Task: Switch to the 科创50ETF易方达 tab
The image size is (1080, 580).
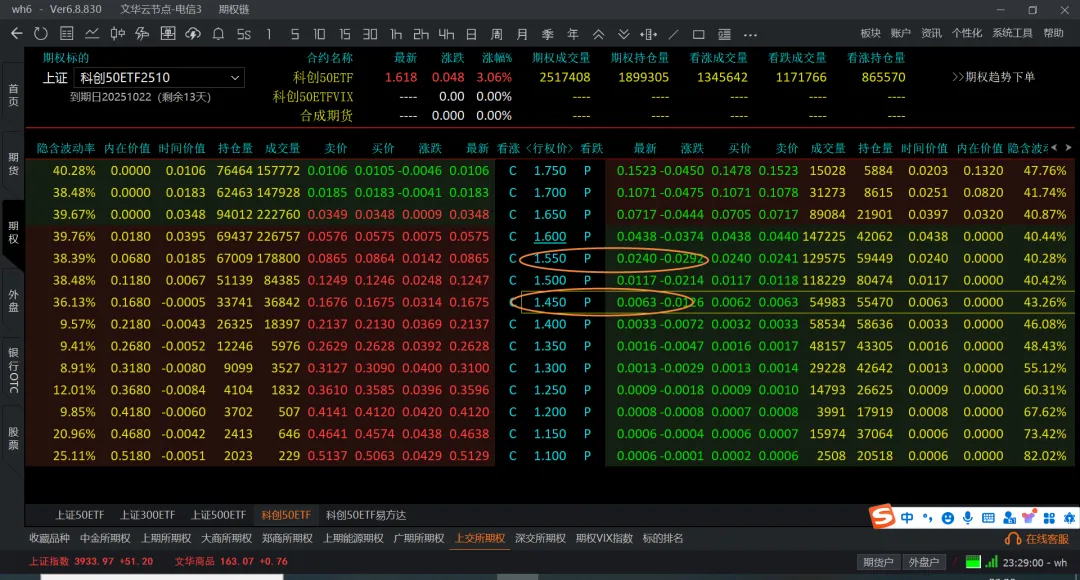Action: (x=366, y=515)
